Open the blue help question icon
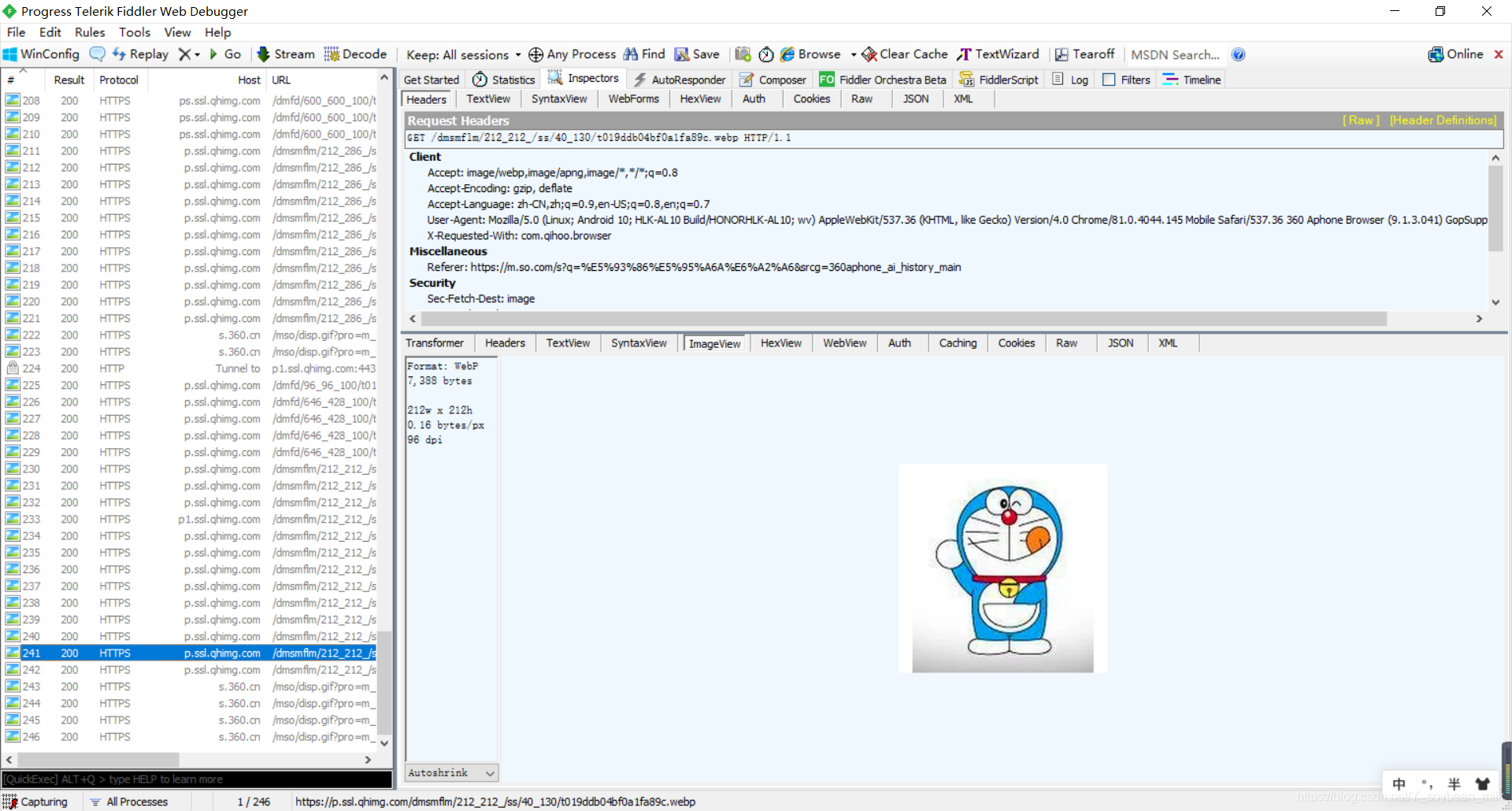The height and width of the screenshot is (811, 1512). pyautogui.click(x=1238, y=54)
